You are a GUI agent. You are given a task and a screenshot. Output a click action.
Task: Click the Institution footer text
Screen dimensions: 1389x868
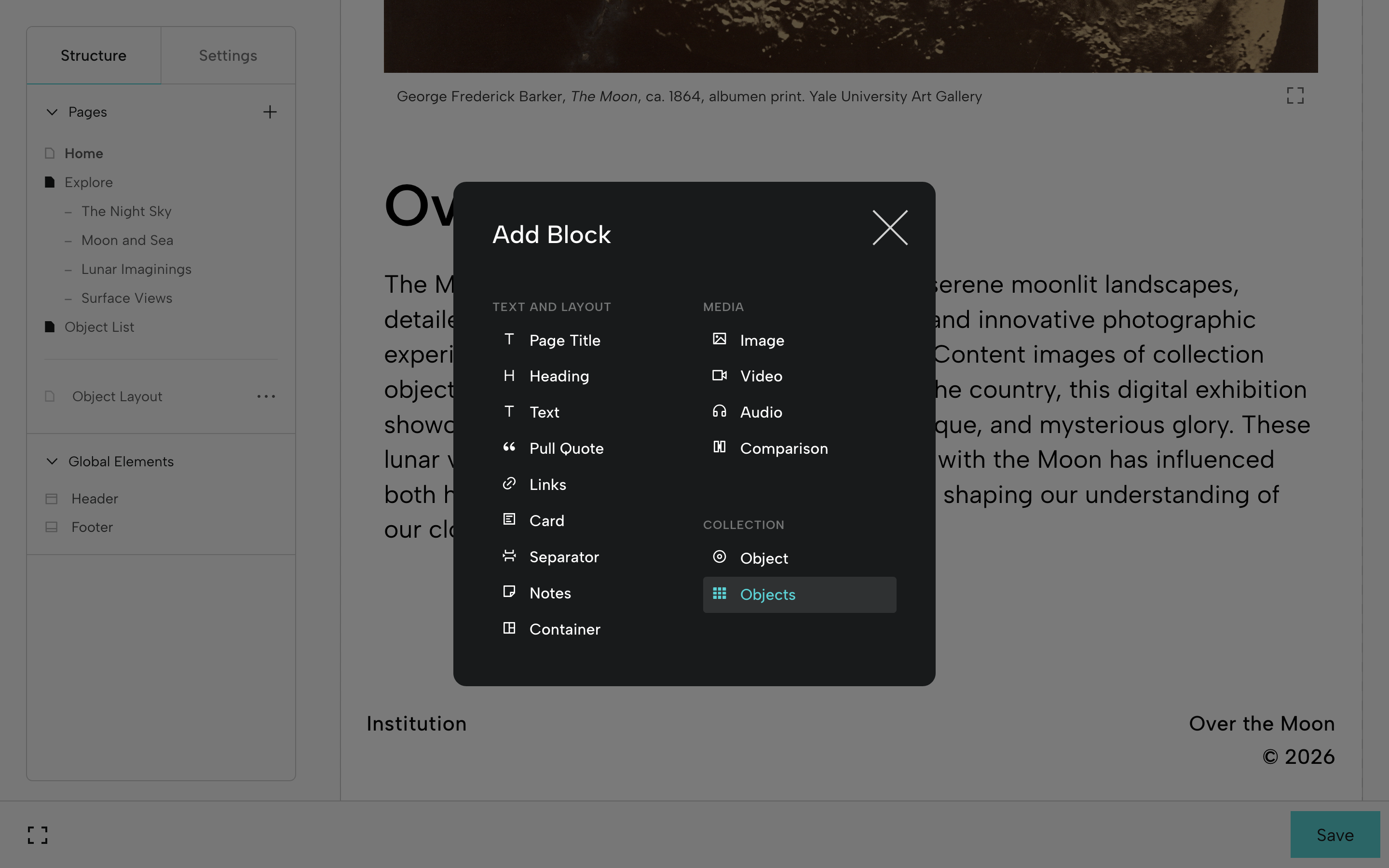[x=417, y=723]
